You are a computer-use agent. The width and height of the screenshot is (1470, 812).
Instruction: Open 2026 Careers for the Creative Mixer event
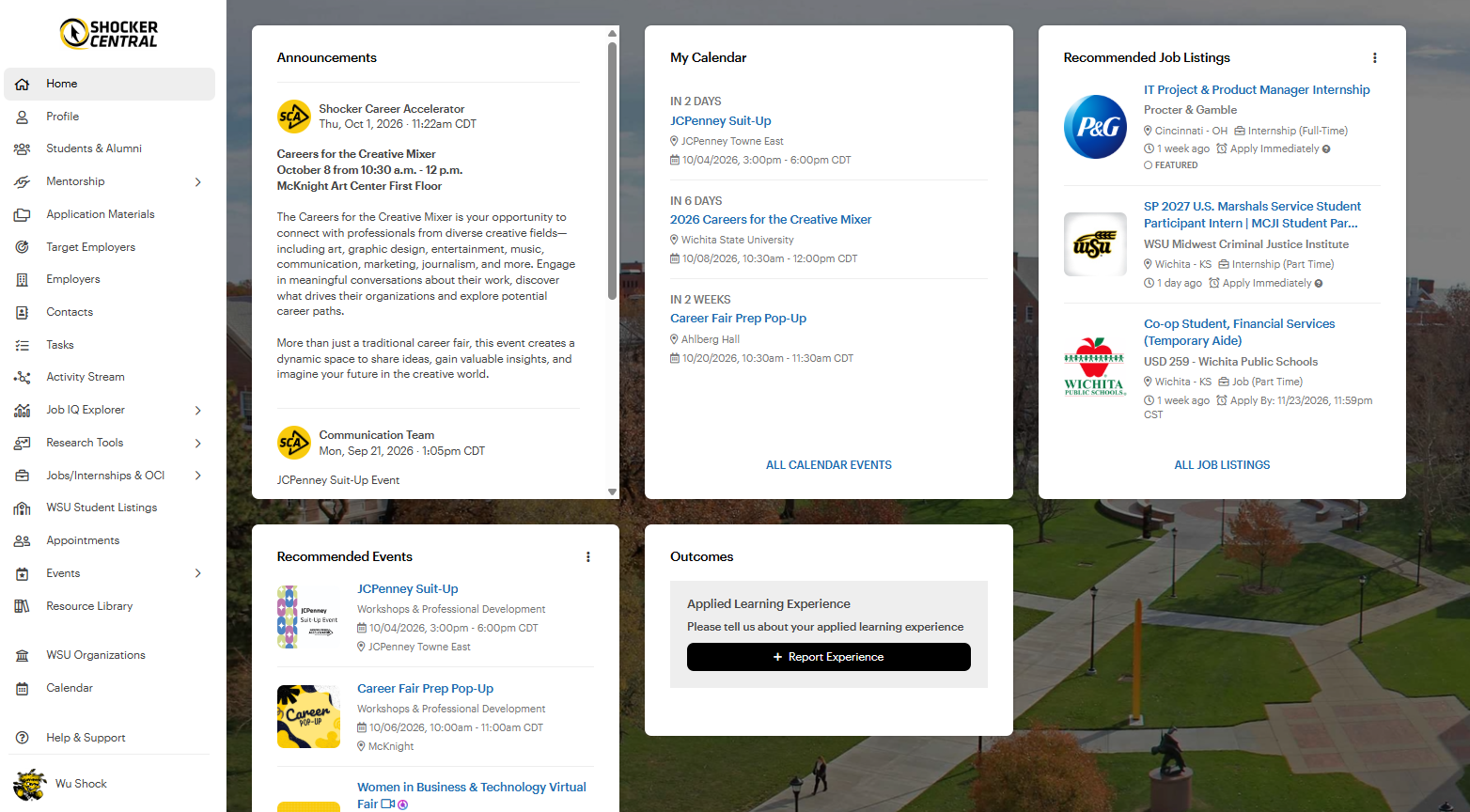771,220
